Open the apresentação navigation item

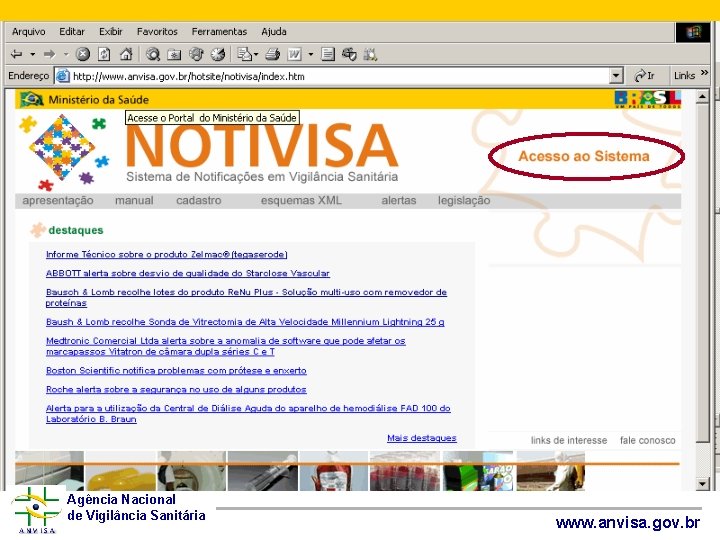tap(58, 200)
